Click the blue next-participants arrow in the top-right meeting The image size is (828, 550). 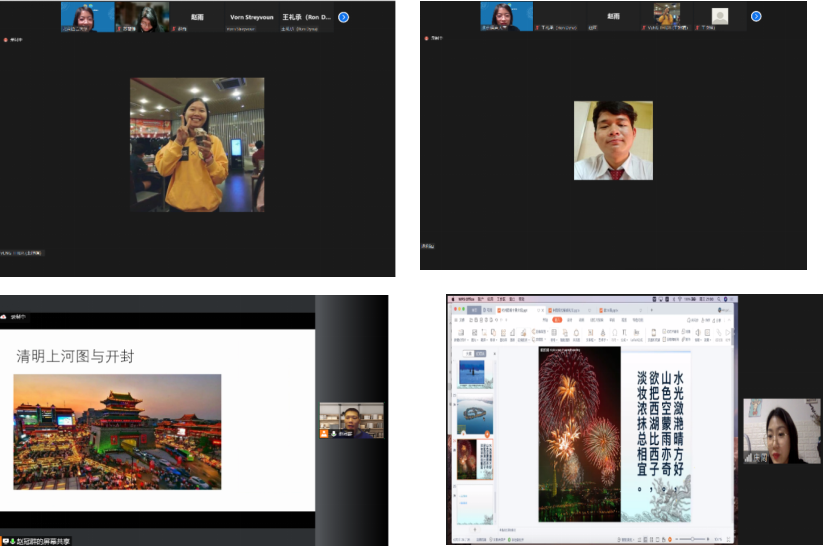(x=756, y=16)
